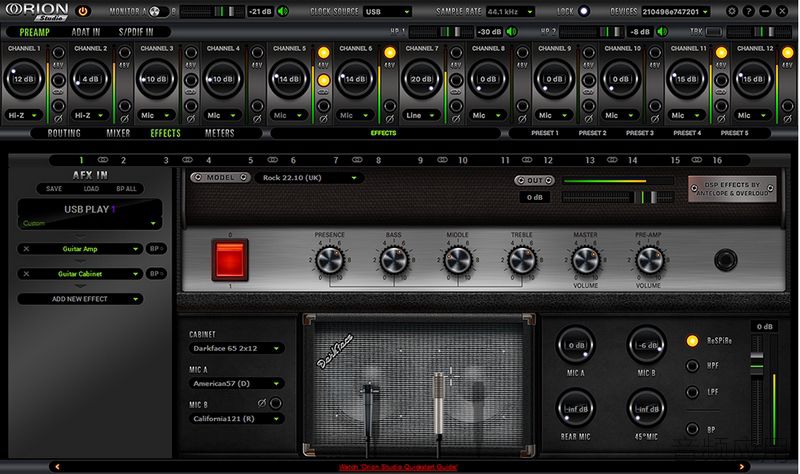The image size is (800, 474).
Task: Enable cabinet BP bypass
Action: coord(692,429)
